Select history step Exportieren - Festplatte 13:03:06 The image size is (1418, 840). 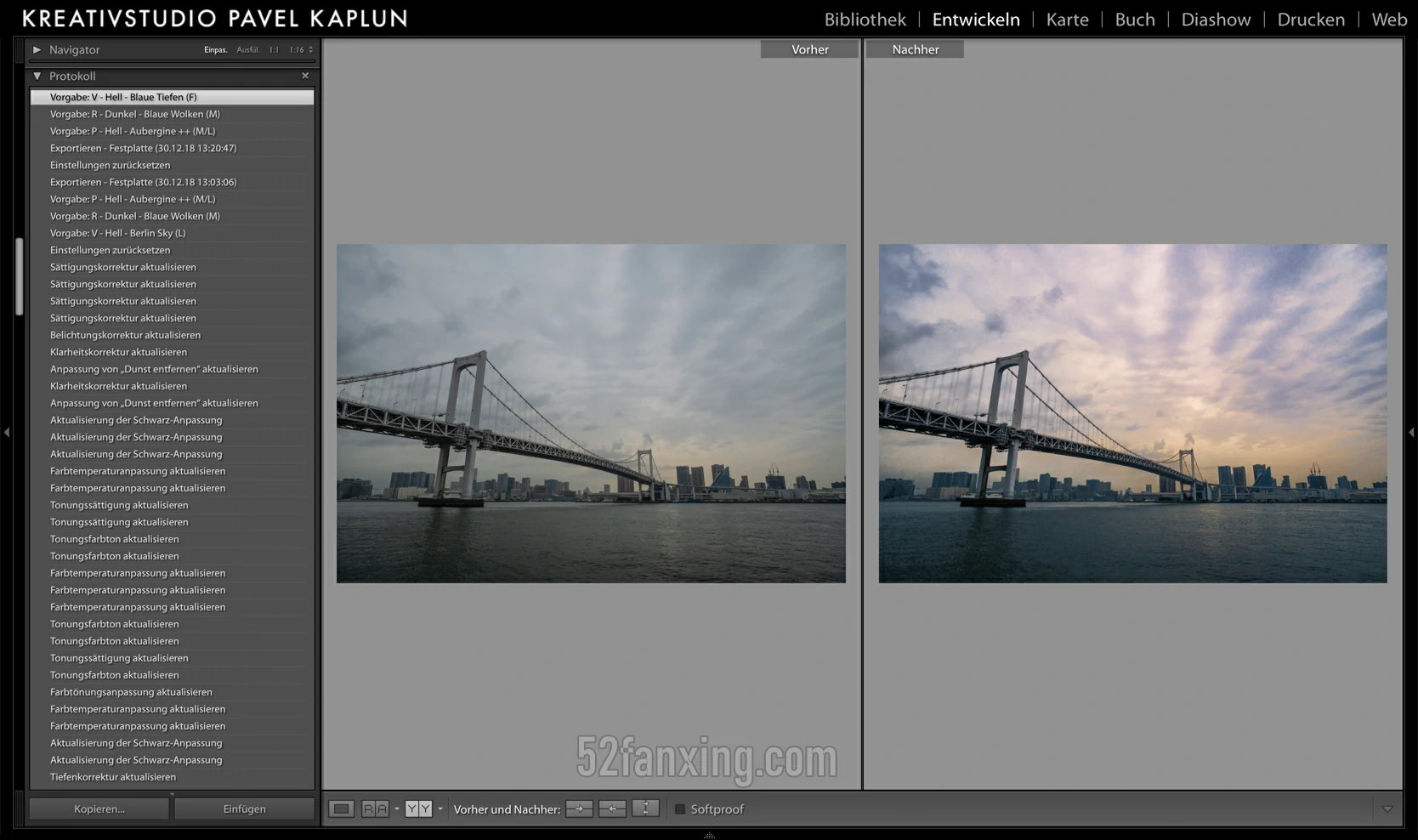tap(172, 182)
